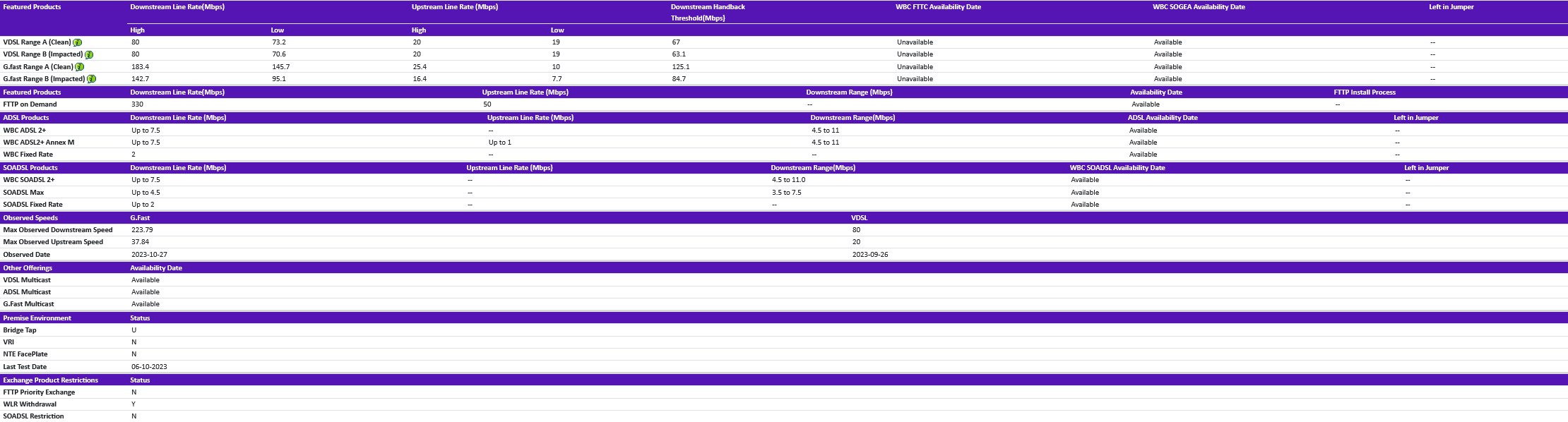Viewport: 1568px width, 422px height.
Task: Click the "4.5 to 11.0" downstream range
Action: tap(788, 180)
